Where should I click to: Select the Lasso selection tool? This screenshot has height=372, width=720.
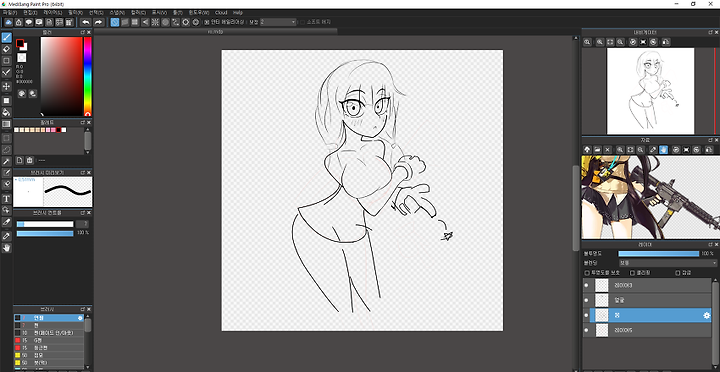(x=6, y=149)
